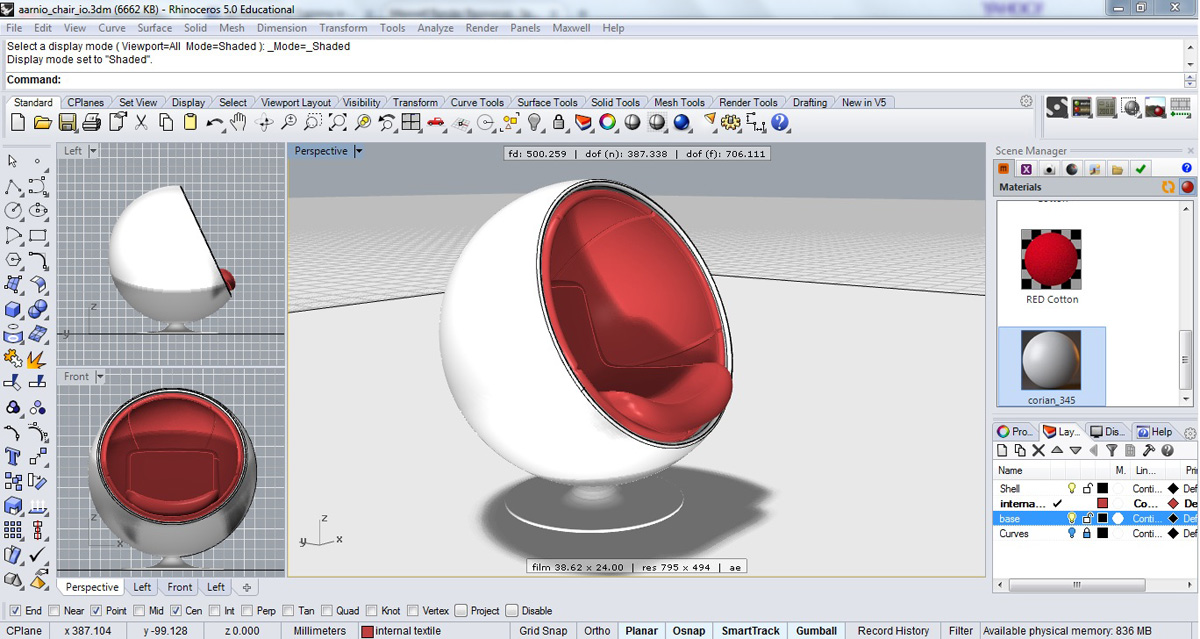This screenshot has width=1200, height=639.
Task: Click the Gumball status bar button
Action: pos(816,631)
